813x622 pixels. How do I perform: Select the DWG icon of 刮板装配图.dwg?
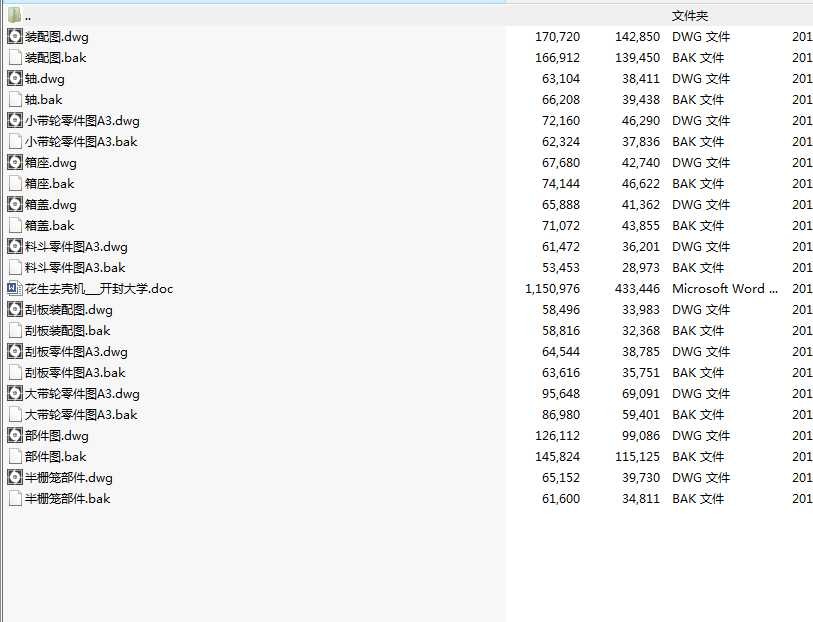[x=15, y=309]
